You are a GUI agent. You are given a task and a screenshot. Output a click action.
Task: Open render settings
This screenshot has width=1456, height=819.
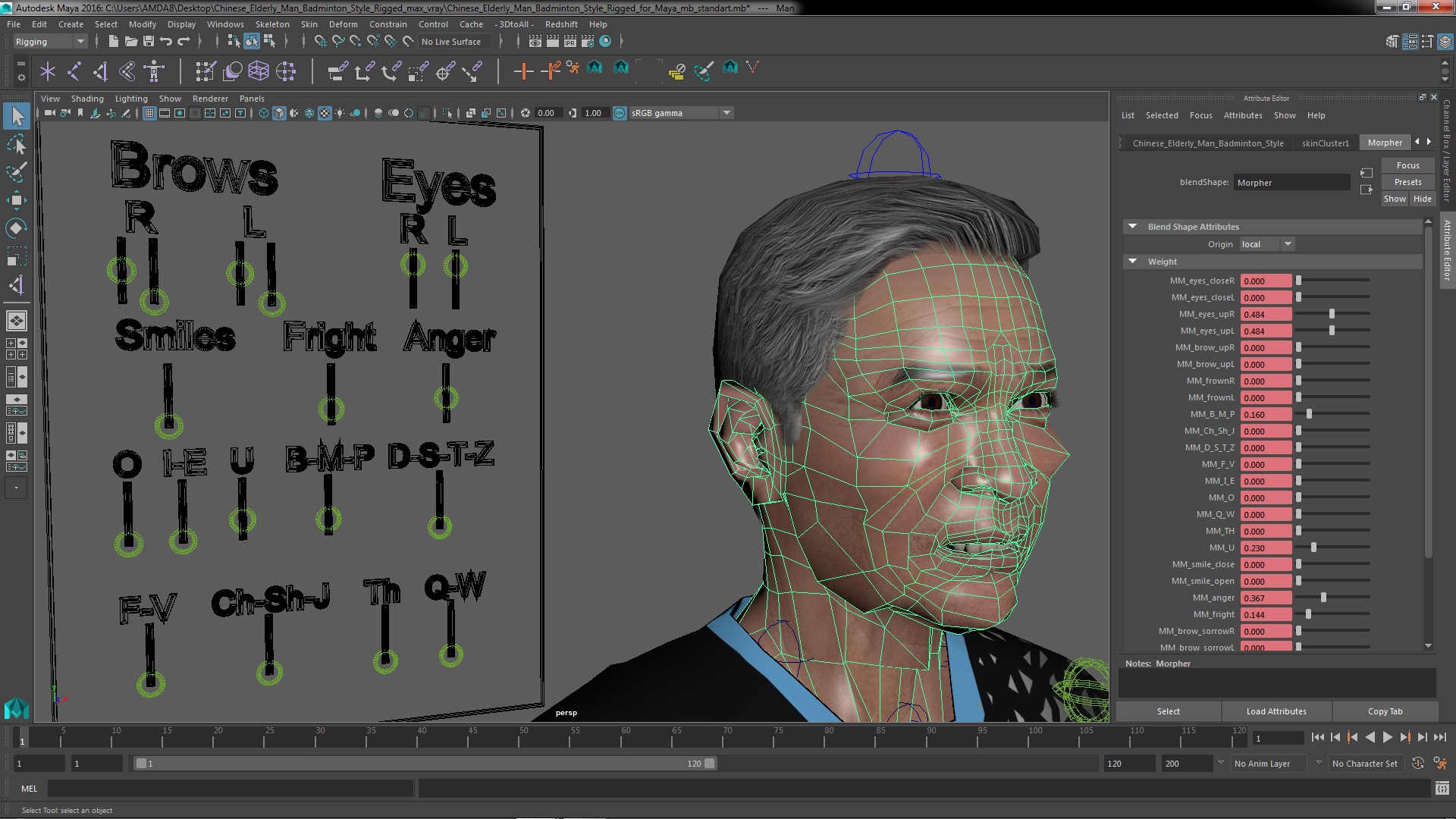(588, 42)
